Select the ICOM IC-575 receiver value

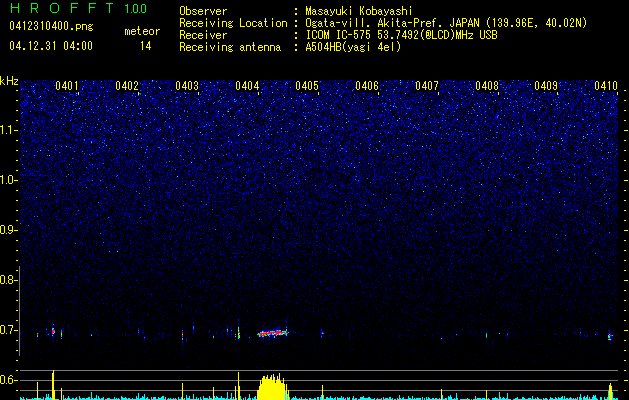401,35
